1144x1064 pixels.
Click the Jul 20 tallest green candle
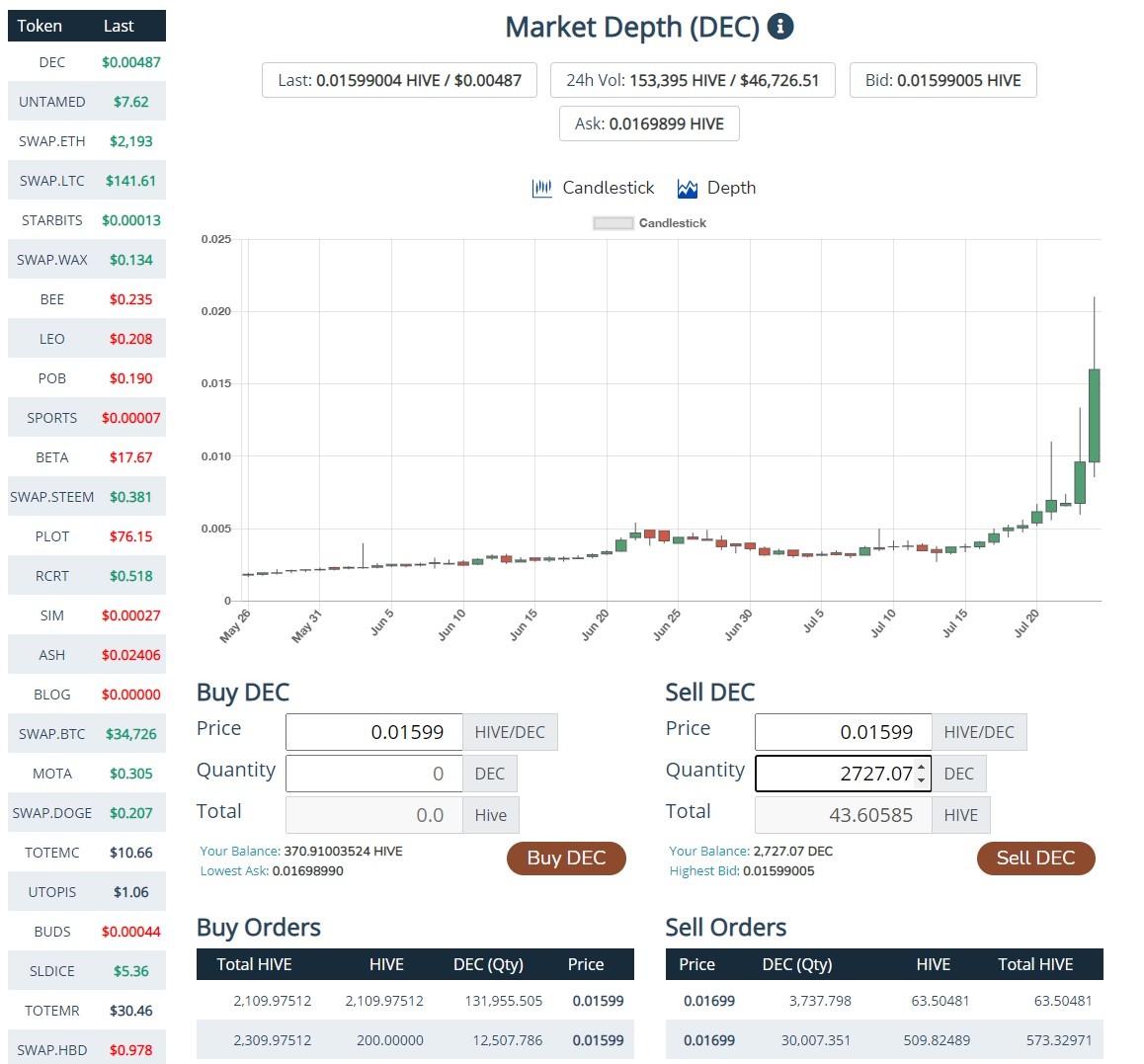point(1094,415)
